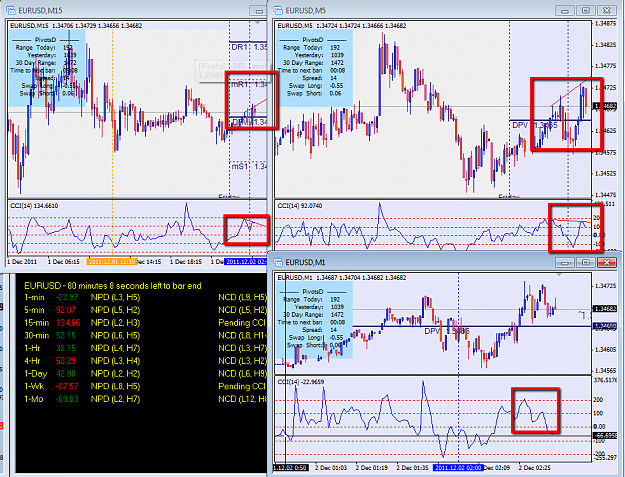Click the CCI(14) 92.0740 indicator label
625x477 pixels.
[300, 206]
